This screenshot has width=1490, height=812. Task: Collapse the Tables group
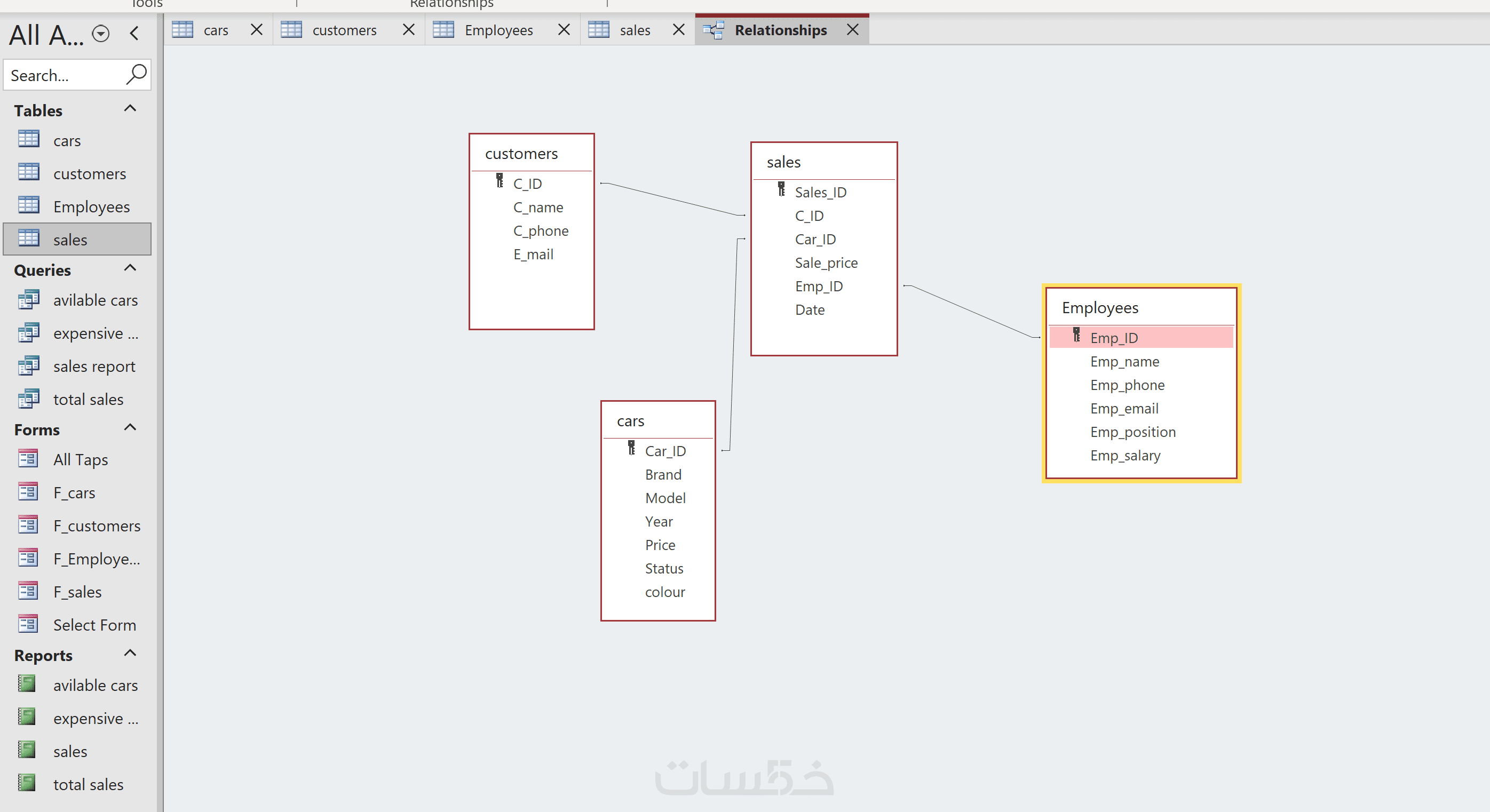tap(130, 109)
